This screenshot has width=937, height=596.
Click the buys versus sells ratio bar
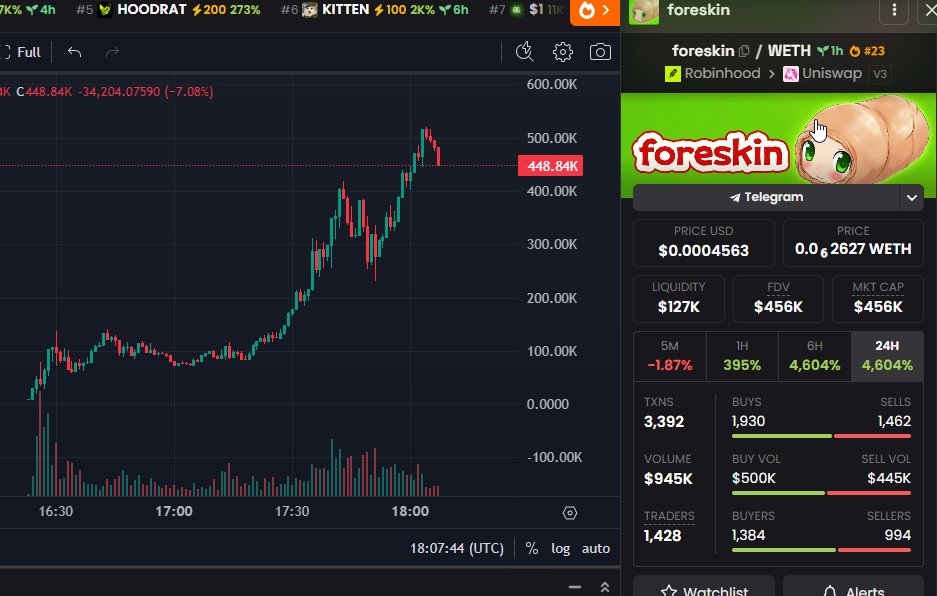pyautogui.click(x=821, y=436)
